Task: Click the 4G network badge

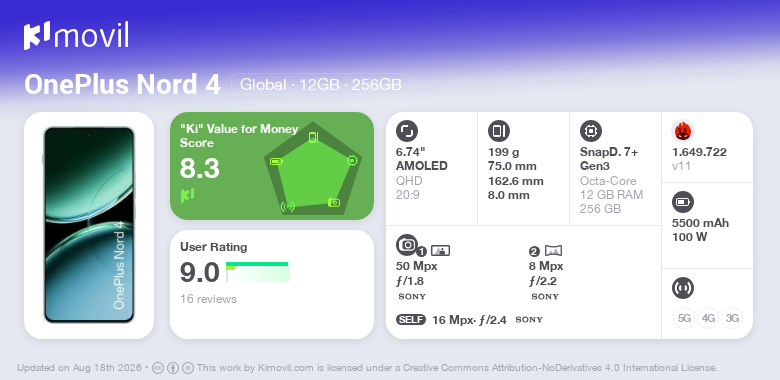Action: click(708, 318)
